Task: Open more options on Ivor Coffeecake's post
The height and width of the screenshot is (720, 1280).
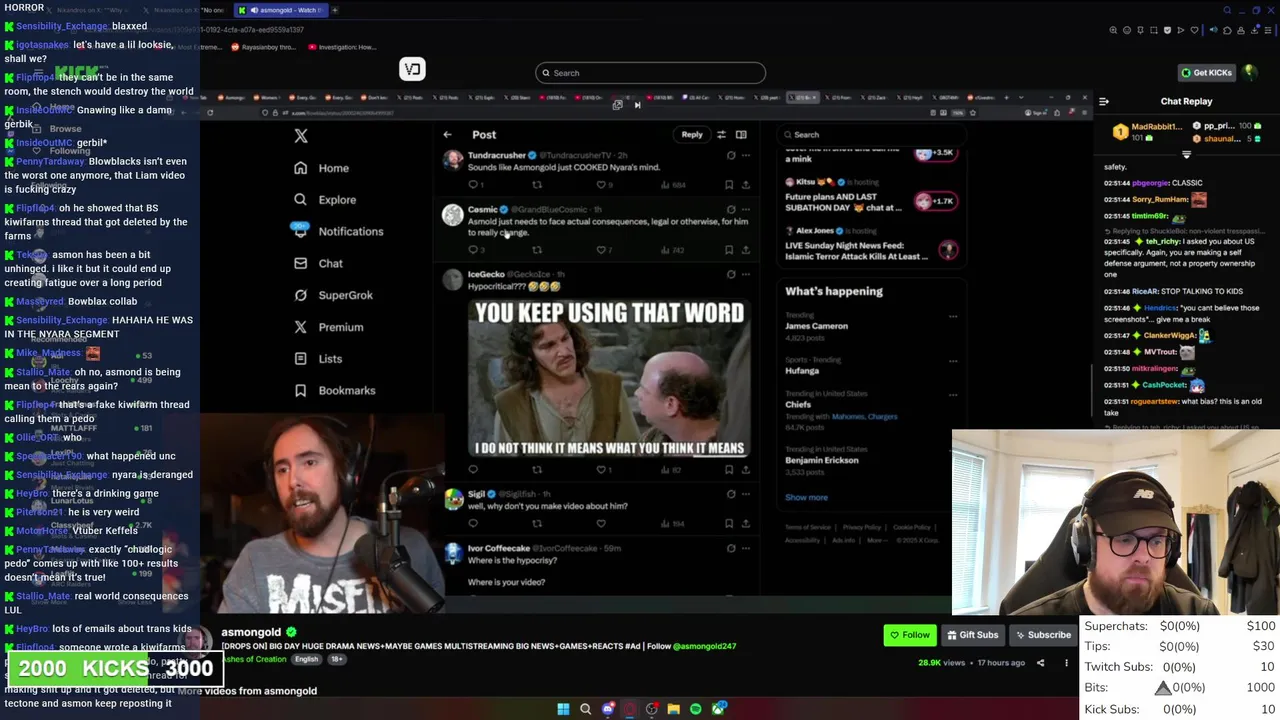Action: point(746,548)
